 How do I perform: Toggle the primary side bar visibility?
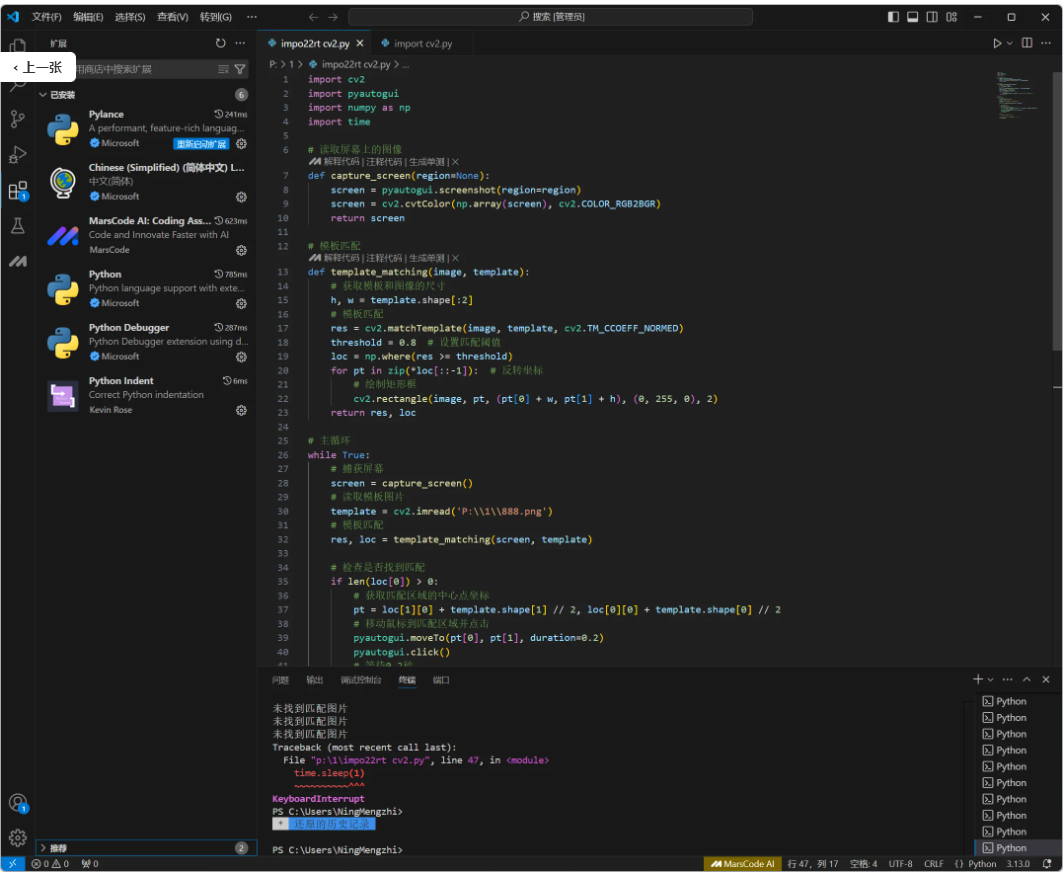893,17
